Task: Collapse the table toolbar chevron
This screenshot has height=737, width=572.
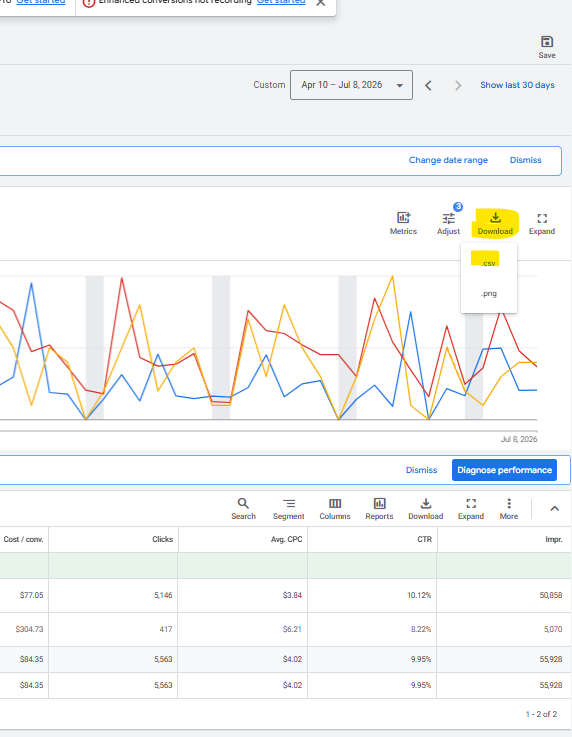Action: [555, 509]
